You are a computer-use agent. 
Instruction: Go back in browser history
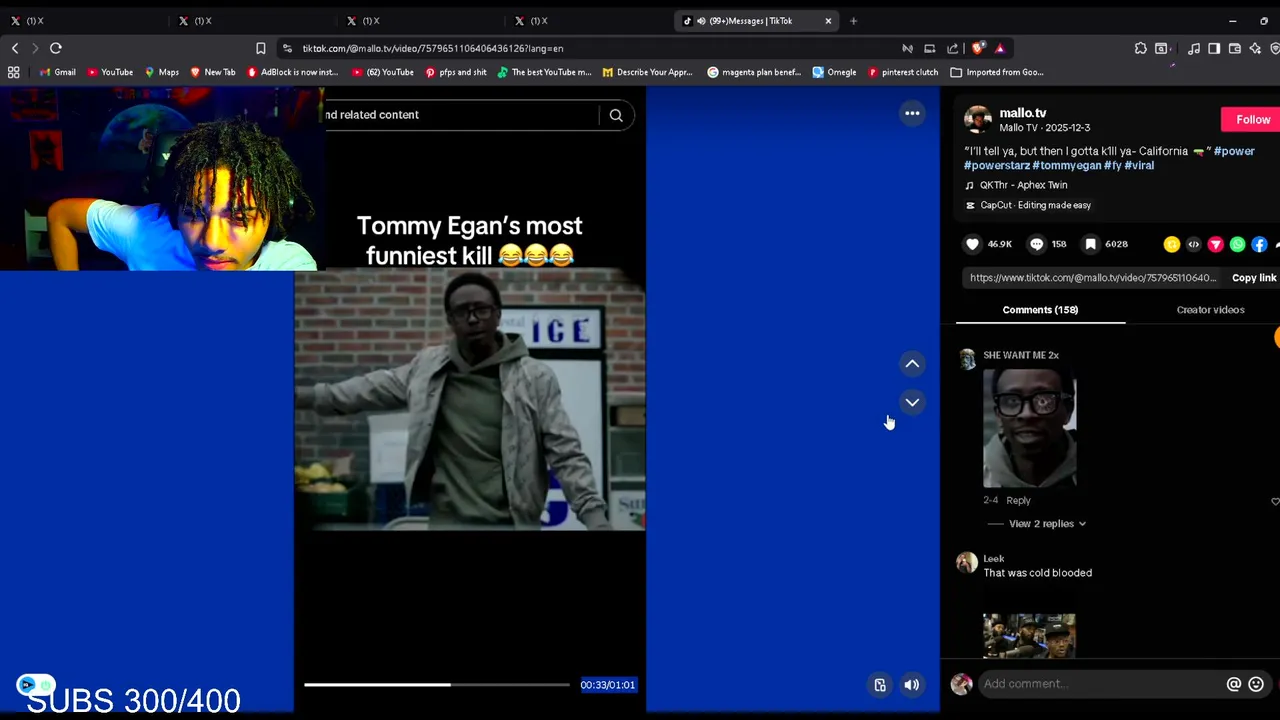pyautogui.click(x=15, y=48)
